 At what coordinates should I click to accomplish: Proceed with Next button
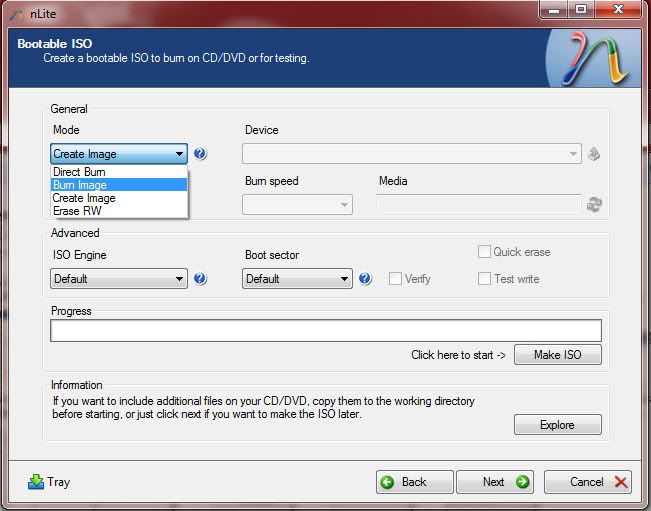click(x=495, y=482)
